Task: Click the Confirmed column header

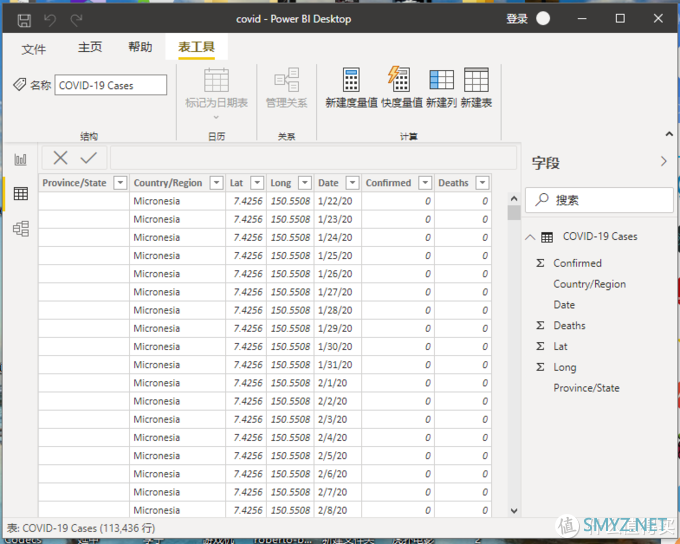Action: (x=388, y=183)
